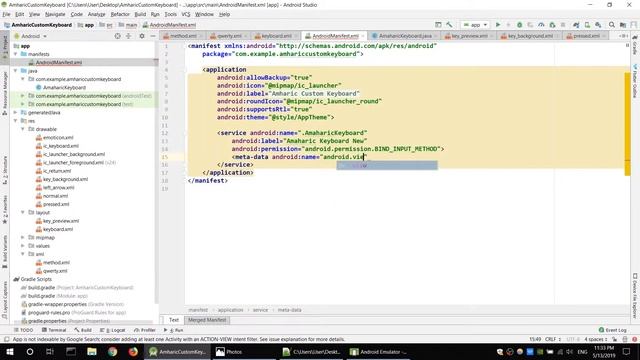Collapse the layout folder
The width and height of the screenshot is (640, 360).
pos(23,212)
